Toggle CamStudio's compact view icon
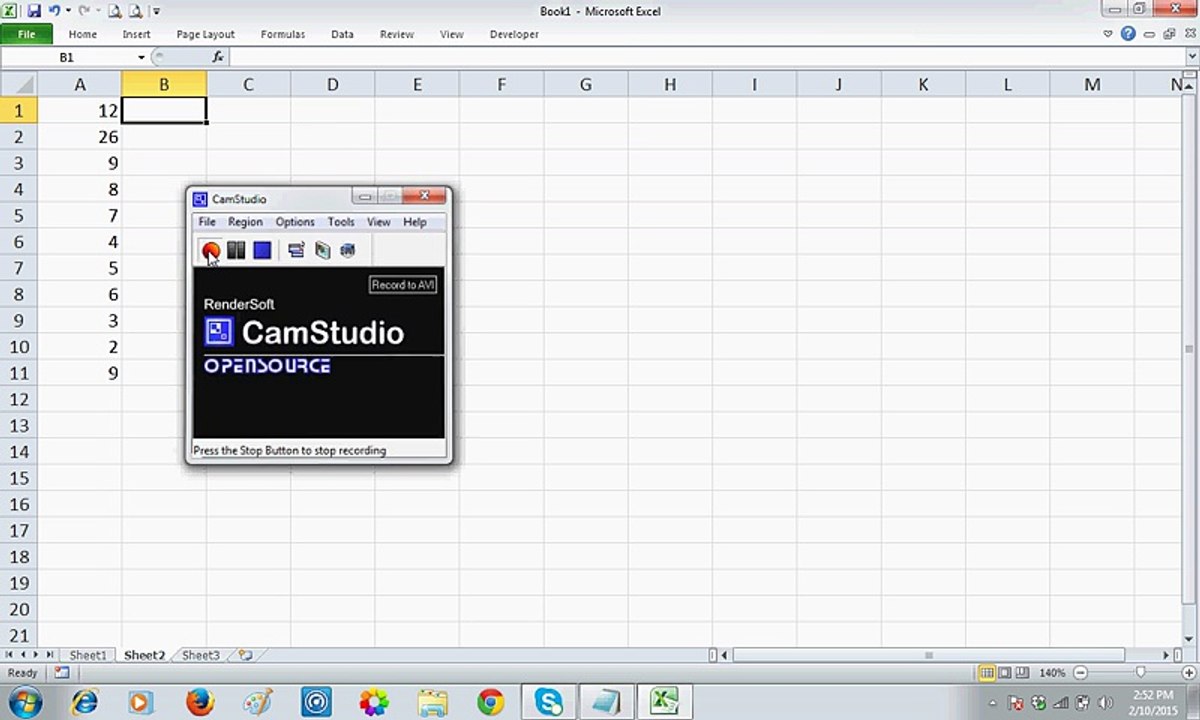1200x720 pixels. point(296,250)
